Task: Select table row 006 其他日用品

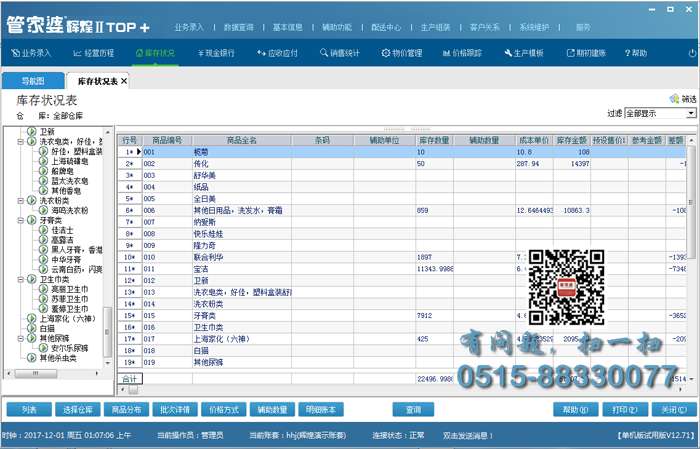Action: tap(402, 211)
